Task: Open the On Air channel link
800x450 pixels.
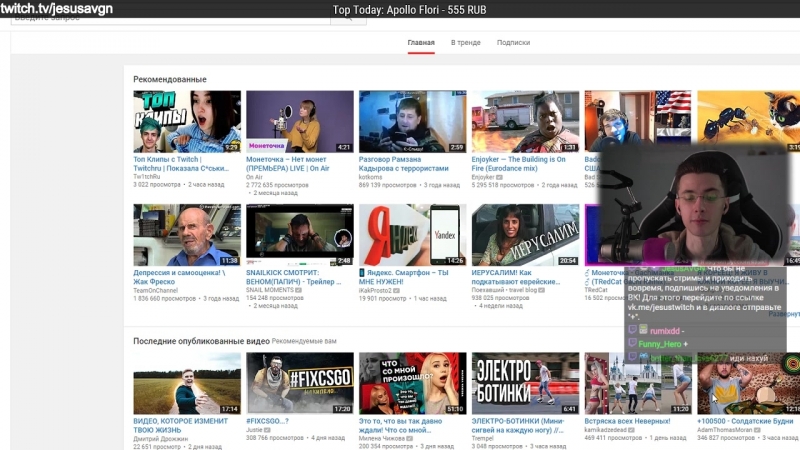Action: click(254, 177)
